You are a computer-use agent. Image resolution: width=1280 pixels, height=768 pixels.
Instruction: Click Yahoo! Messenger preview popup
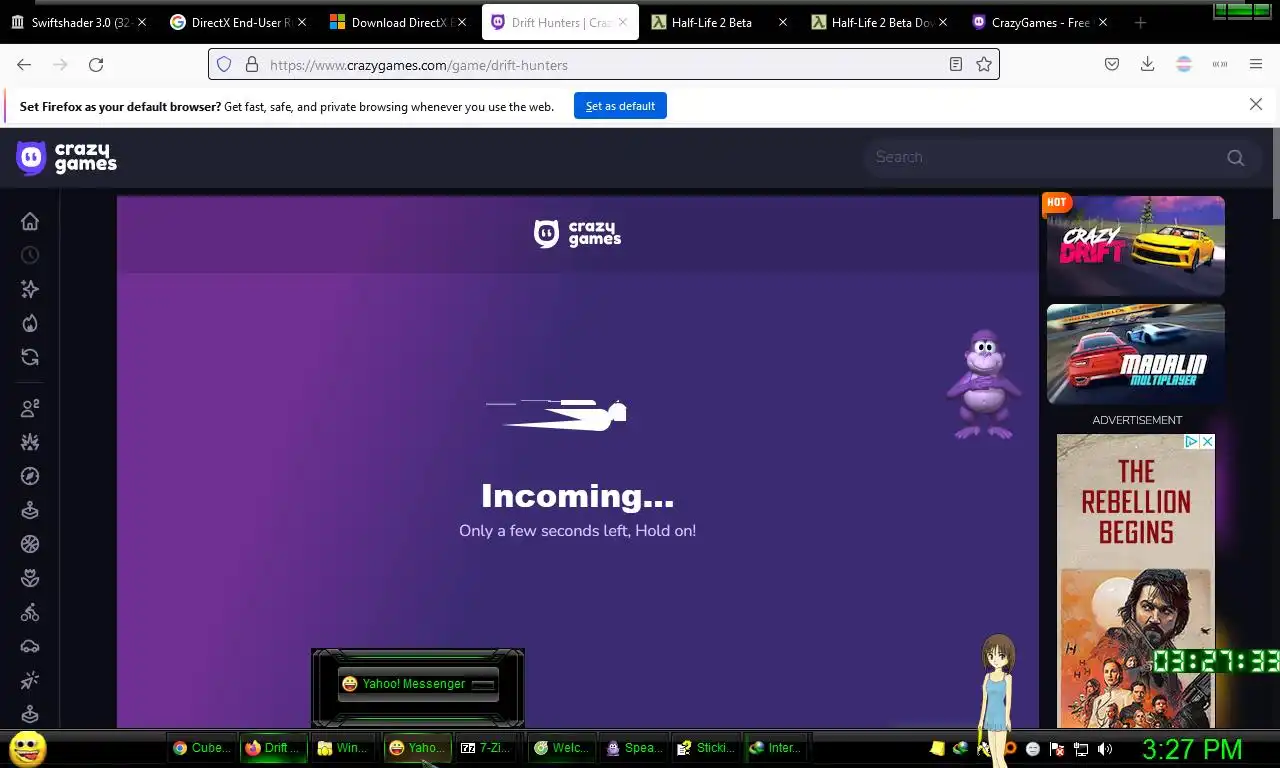pos(418,684)
